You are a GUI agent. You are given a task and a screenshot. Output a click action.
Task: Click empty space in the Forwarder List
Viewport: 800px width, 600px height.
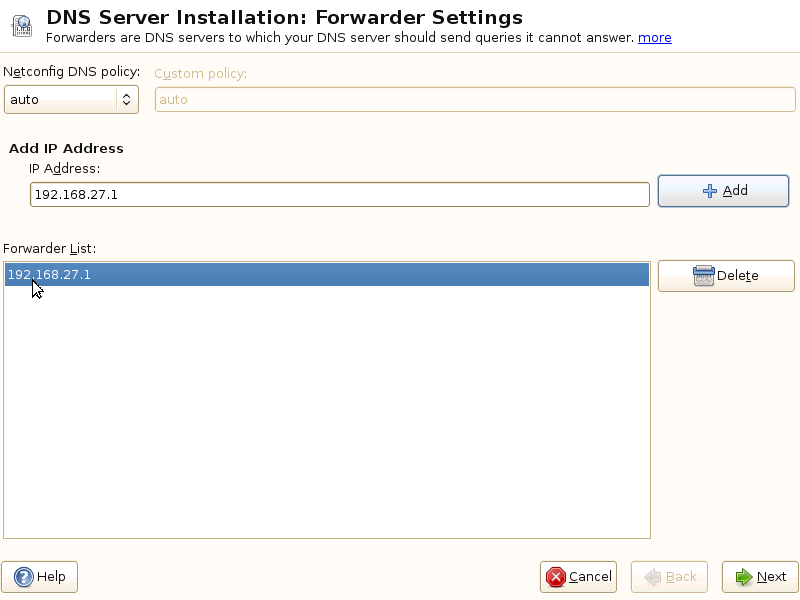pos(327,420)
